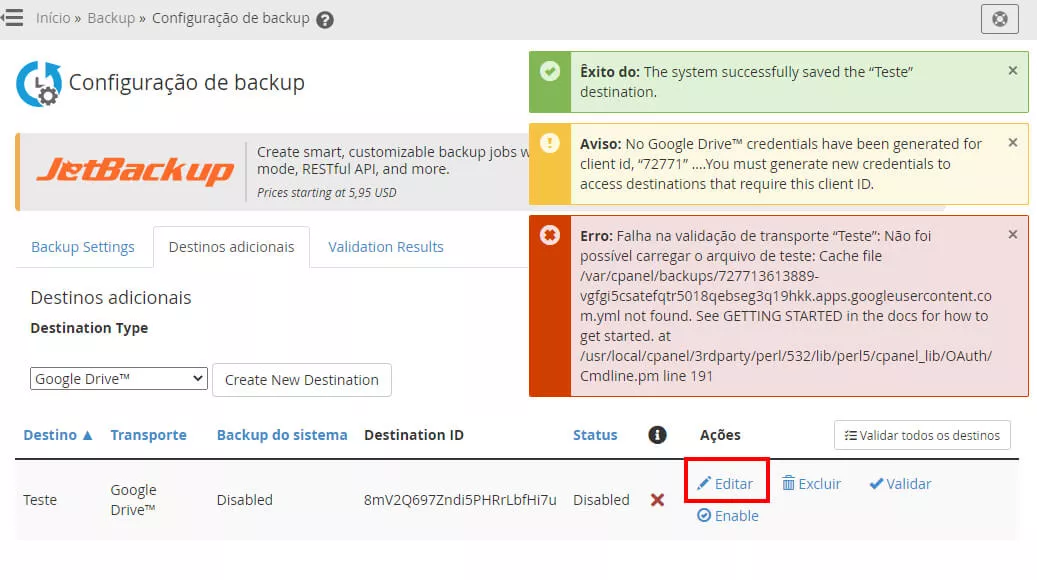Screen dimensions: 1037x580
Task: Switch to Backup Settings tab
Action: pyautogui.click(x=83, y=247)
